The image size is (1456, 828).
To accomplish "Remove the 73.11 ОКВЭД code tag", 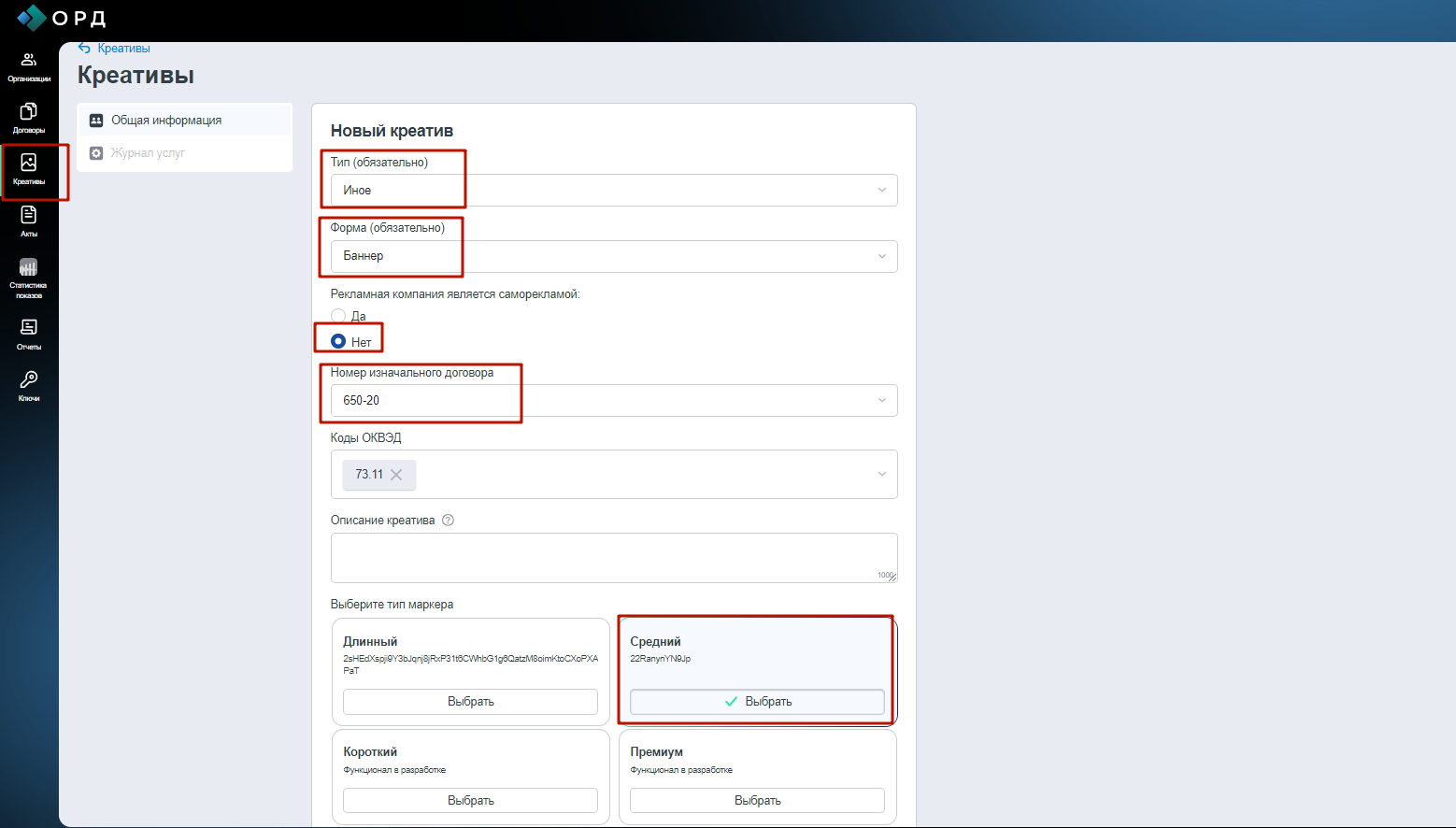I will tap(396, 475).
